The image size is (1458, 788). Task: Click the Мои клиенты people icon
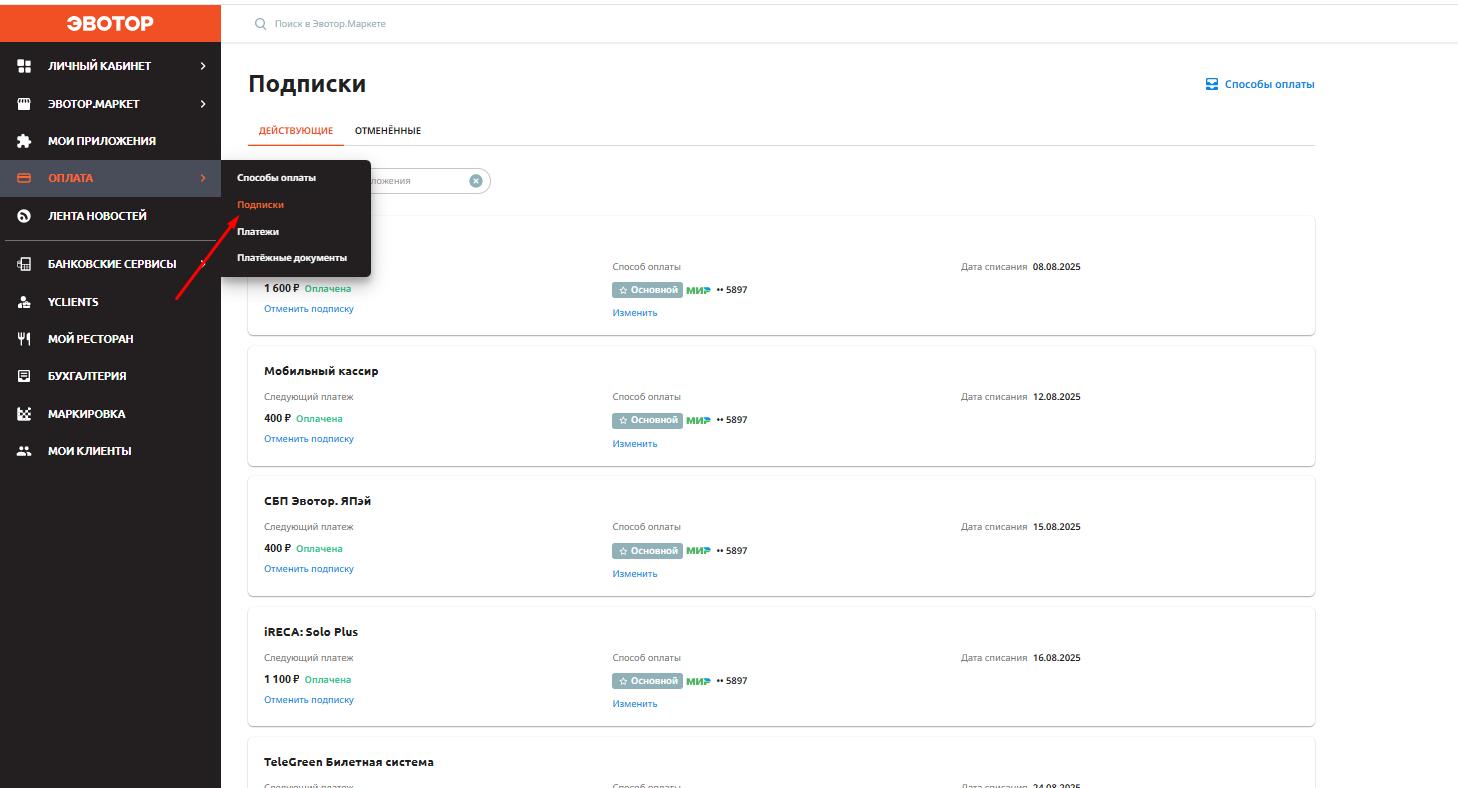point(25,451)
